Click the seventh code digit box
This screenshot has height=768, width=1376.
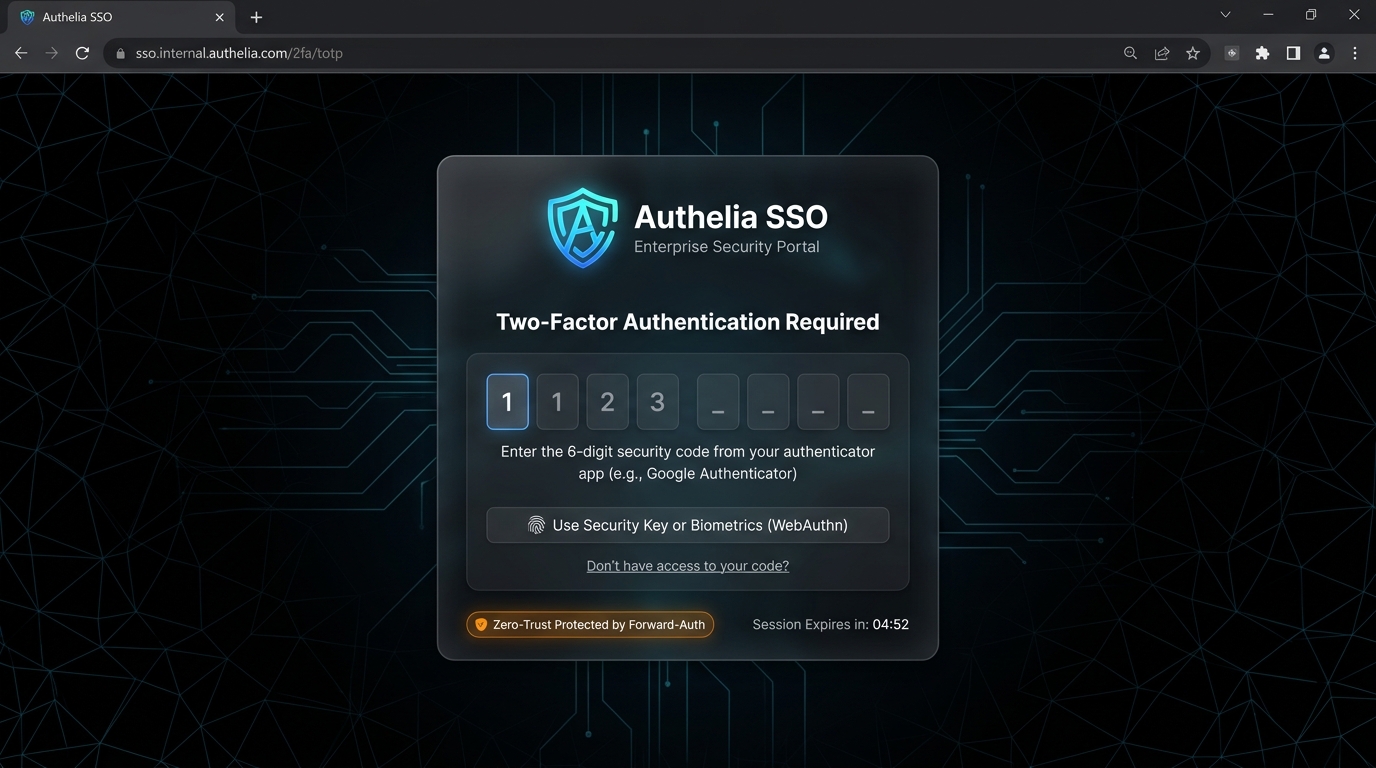click(818, 401)
